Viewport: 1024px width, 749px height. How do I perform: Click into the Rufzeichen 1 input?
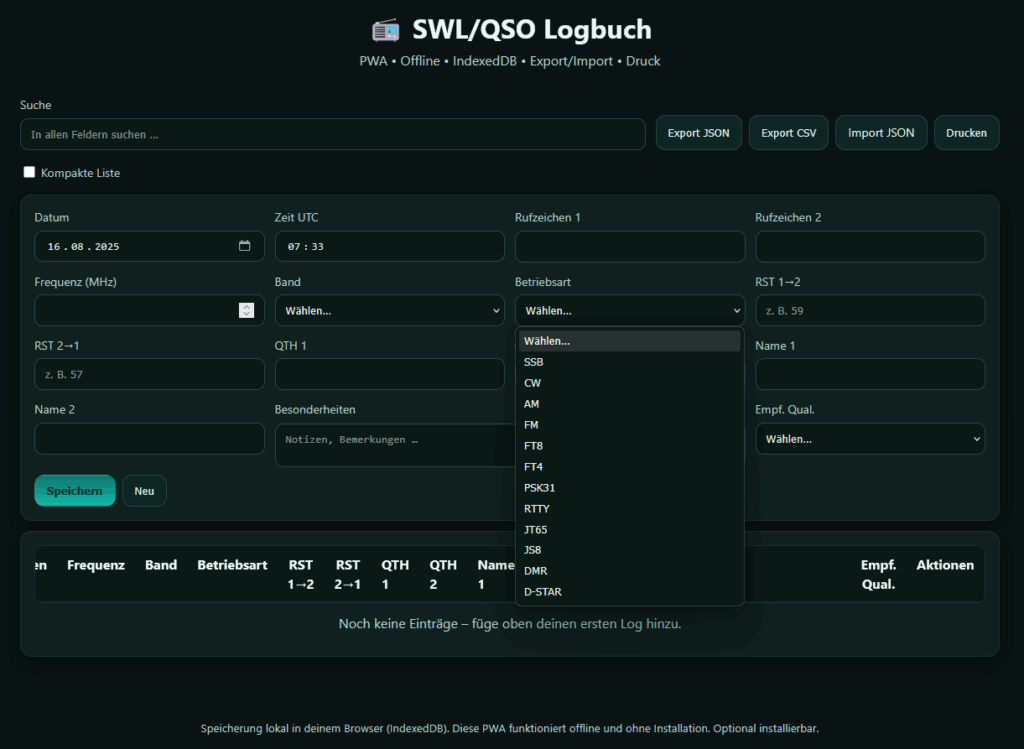tap(629, 246)
